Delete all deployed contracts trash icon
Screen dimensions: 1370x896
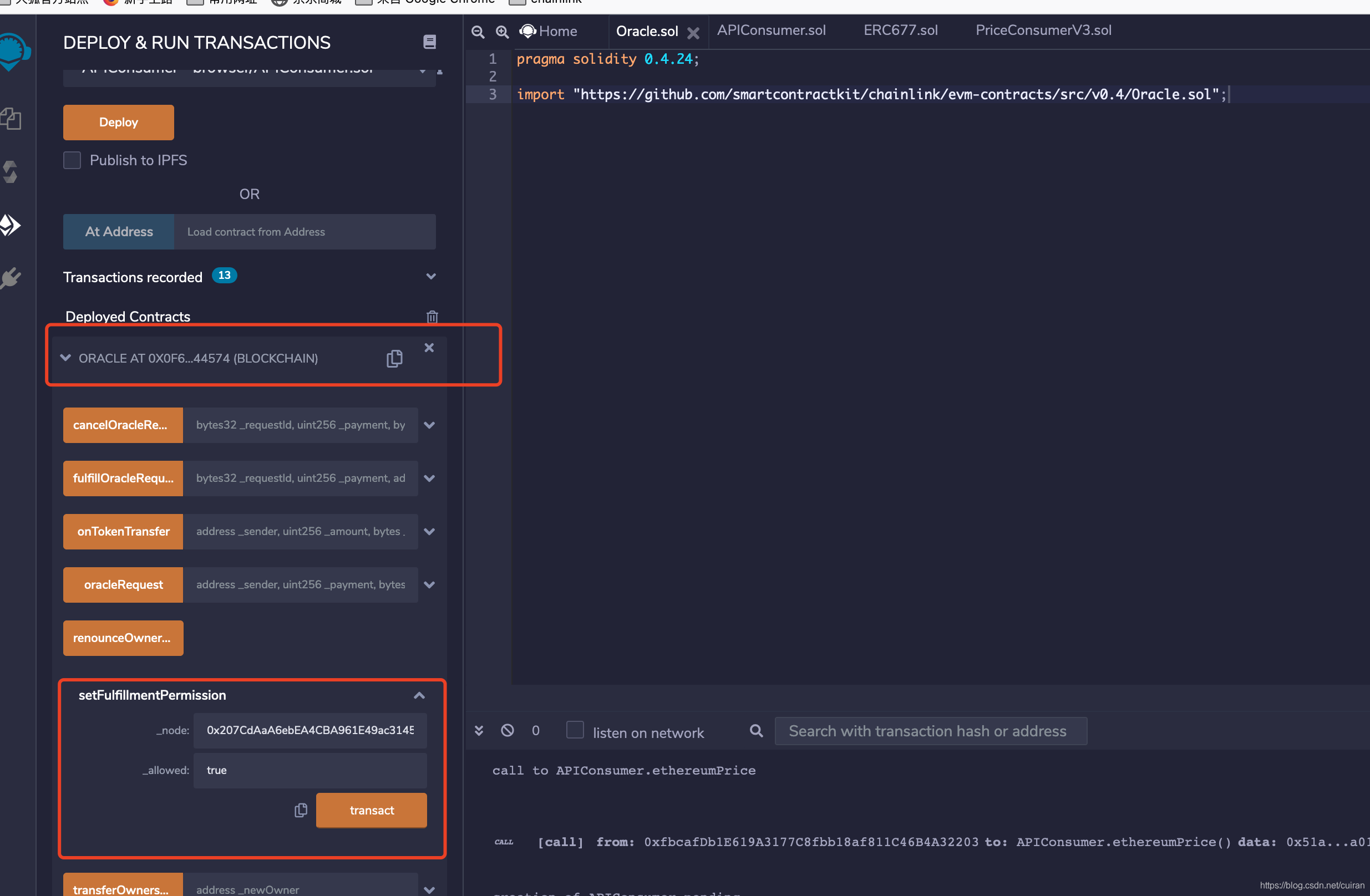(x=432, y=317)
